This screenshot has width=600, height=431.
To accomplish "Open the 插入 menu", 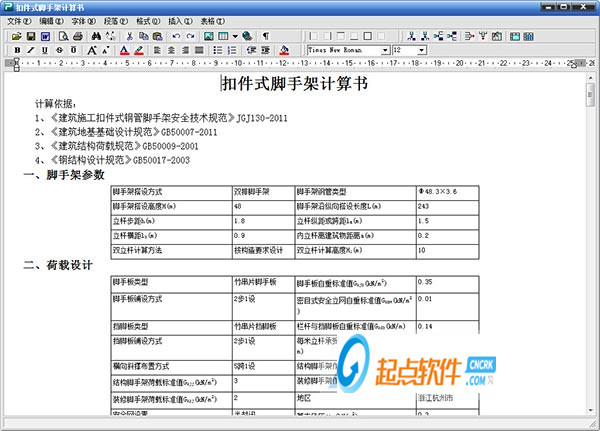I will 180,21.
